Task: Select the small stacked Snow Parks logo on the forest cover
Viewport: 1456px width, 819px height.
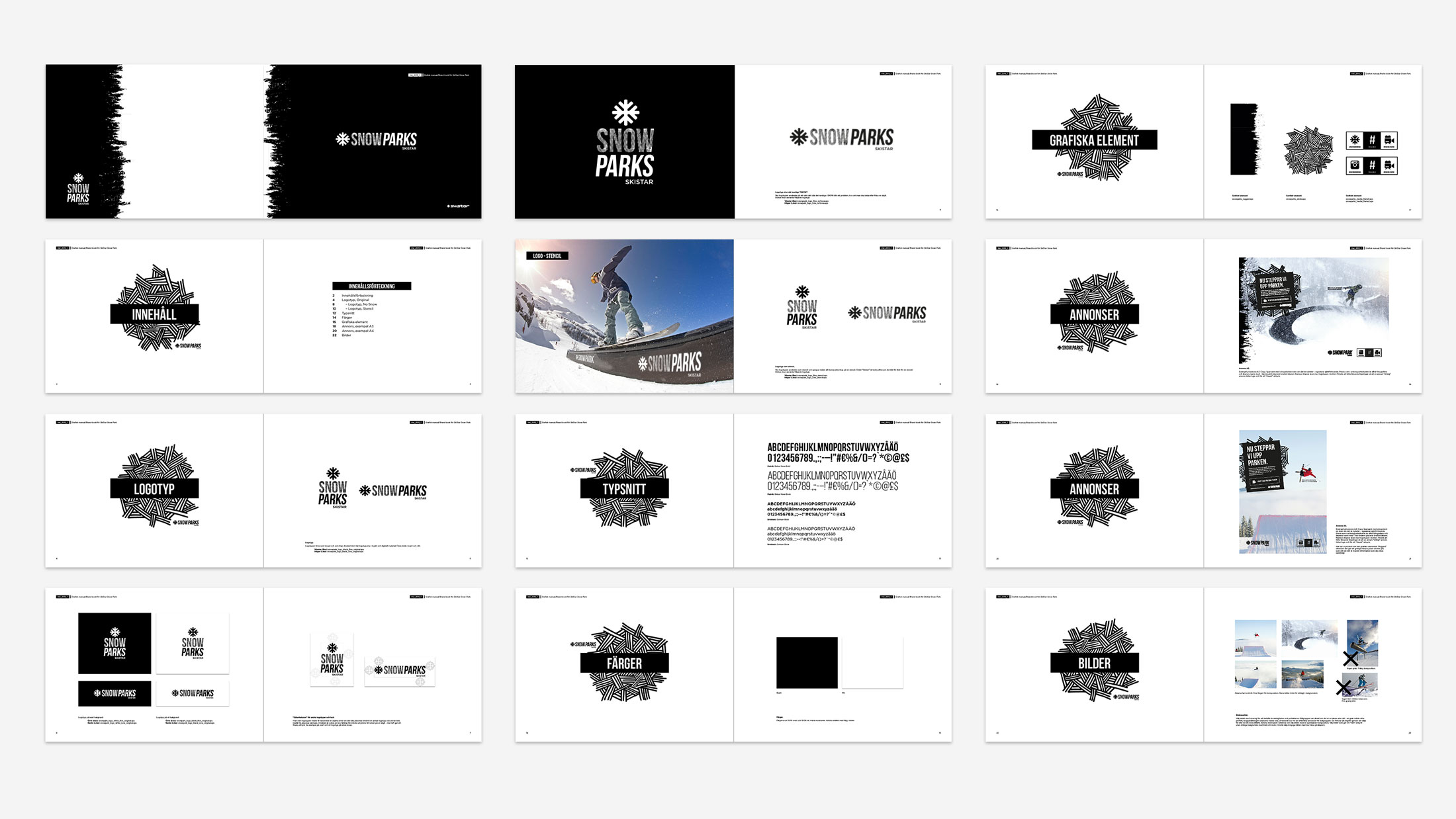Action: pyautogui.click(x=78, y=189)
